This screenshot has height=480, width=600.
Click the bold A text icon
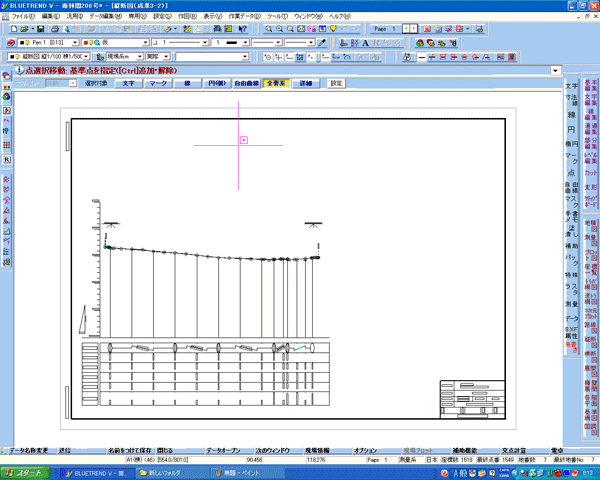(x=365, y=43)
